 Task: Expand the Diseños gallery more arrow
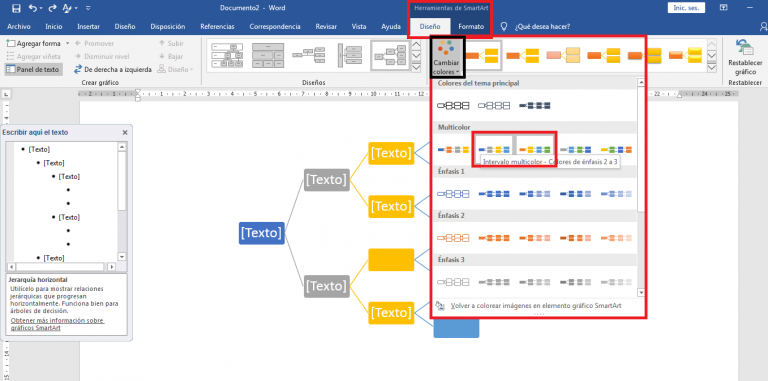(x=416, y=67)
